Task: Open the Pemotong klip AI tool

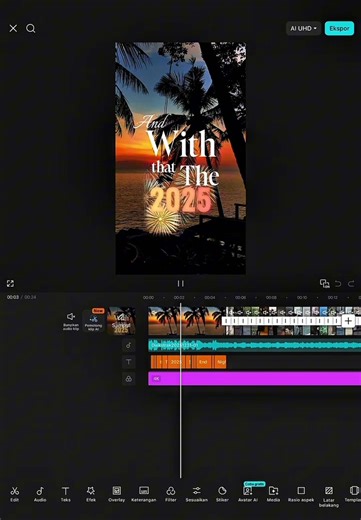Action: (93, 321)
